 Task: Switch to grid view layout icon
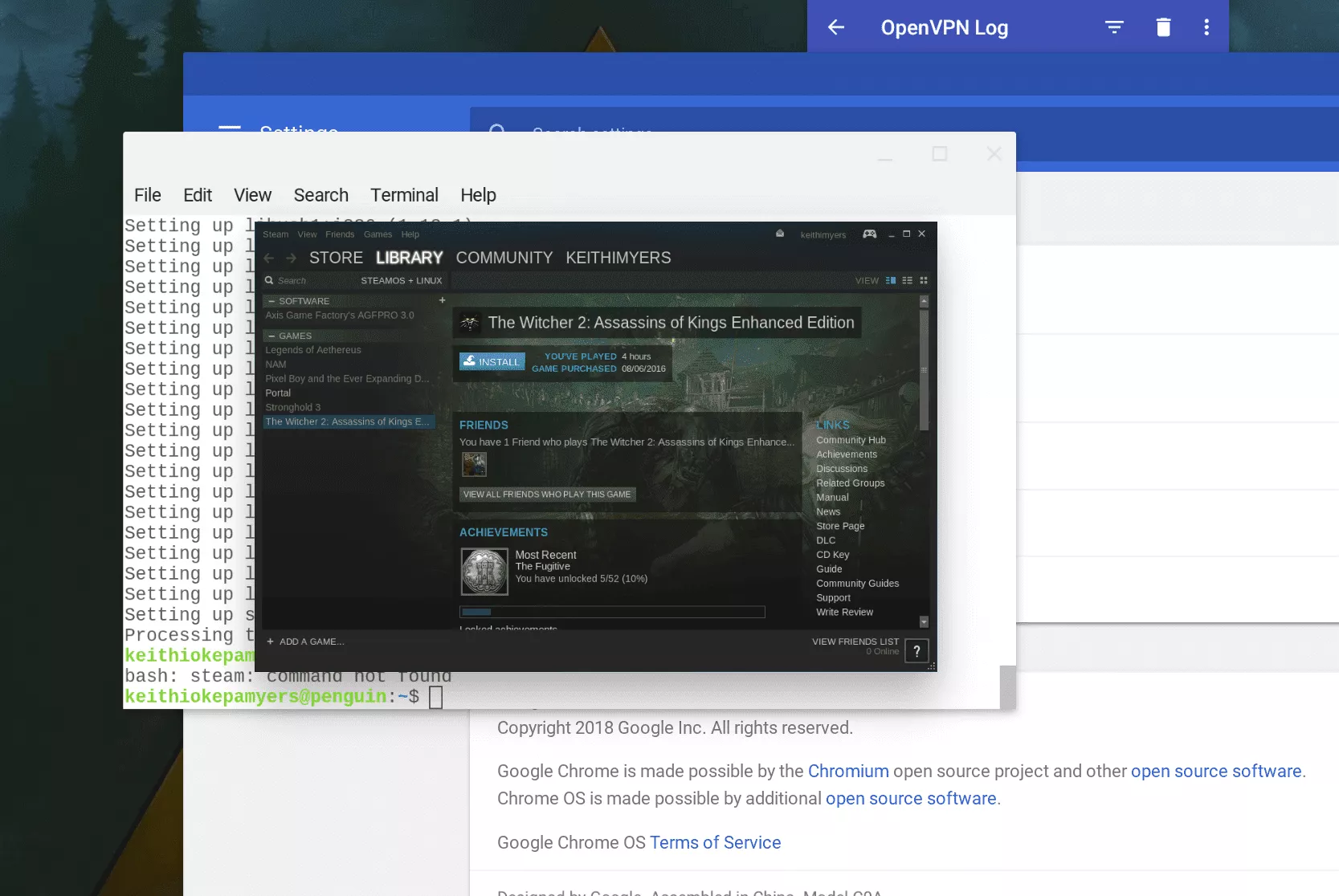click(924, 281)
